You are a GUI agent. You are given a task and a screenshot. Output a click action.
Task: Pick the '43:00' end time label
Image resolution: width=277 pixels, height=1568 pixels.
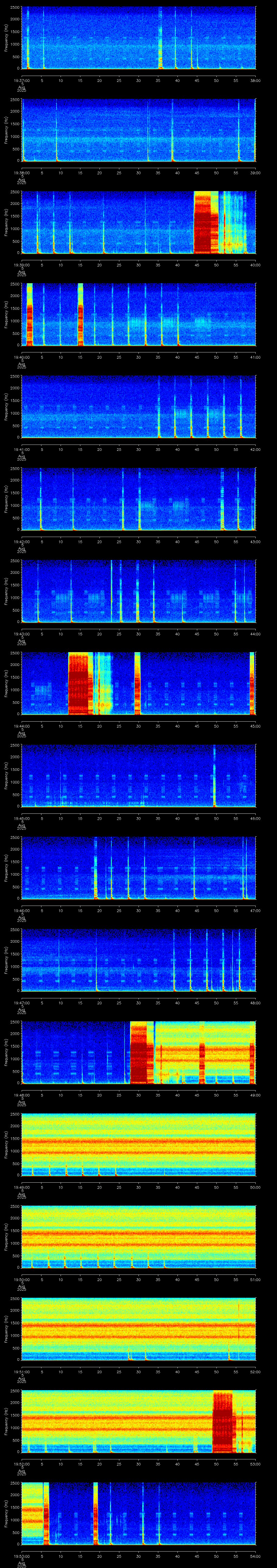[255, 542]
